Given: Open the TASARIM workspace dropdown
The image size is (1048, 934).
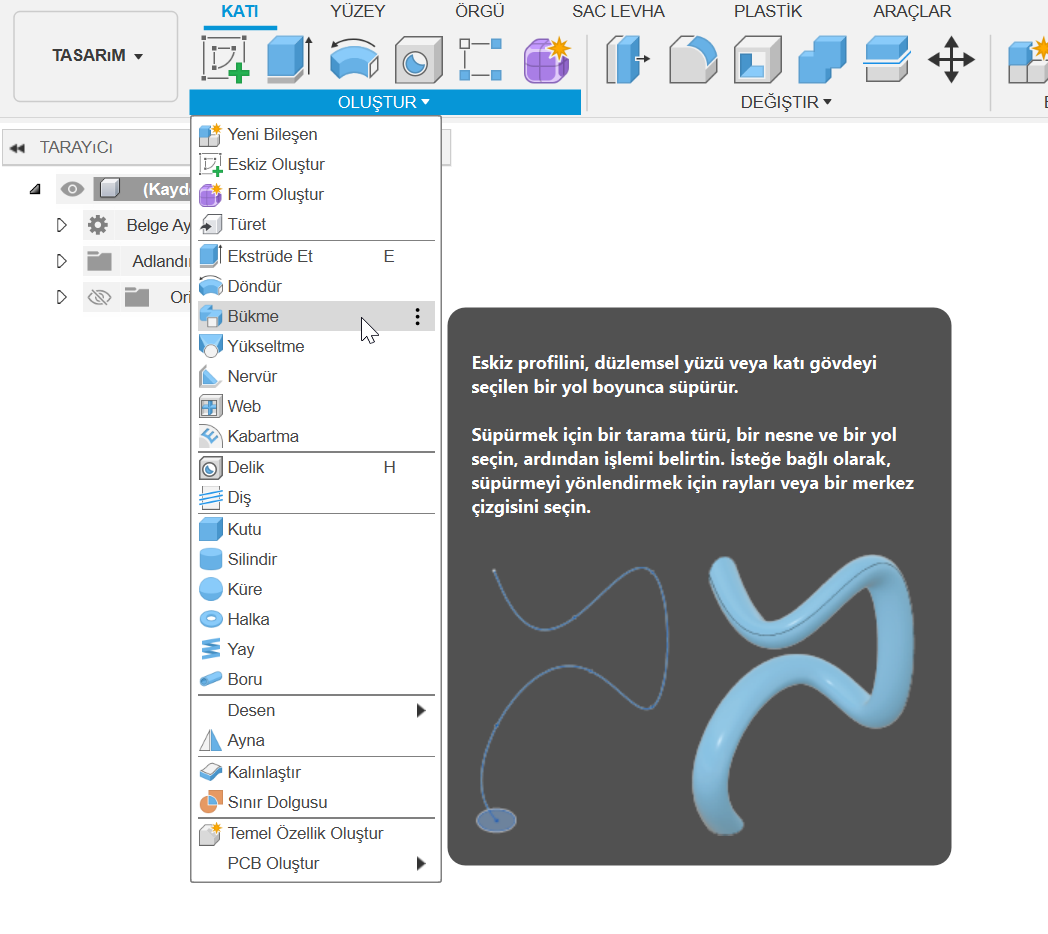Looking at the screenshot, I should (97, 56).
